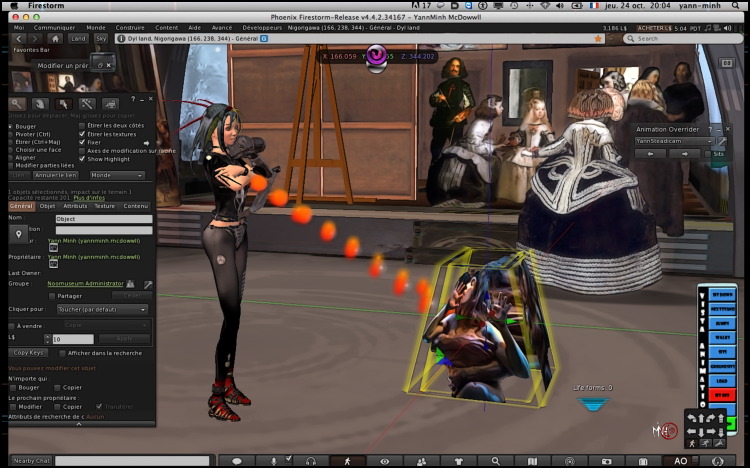The height and width of the screenshot is (468, 750).
Task: Open the Appearance t-shirt button
Action: pyautogui.click(x=459, y=461)
